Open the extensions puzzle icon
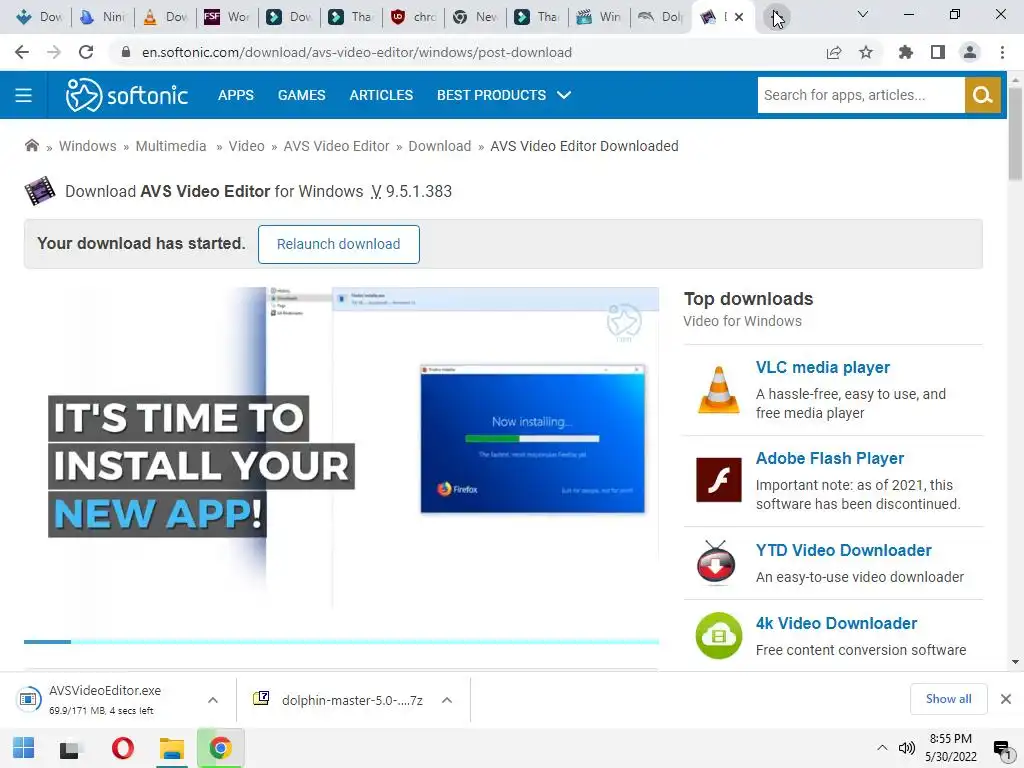Screen dimensions: 1024x768 pyautogui.click(x=906, y=52)
